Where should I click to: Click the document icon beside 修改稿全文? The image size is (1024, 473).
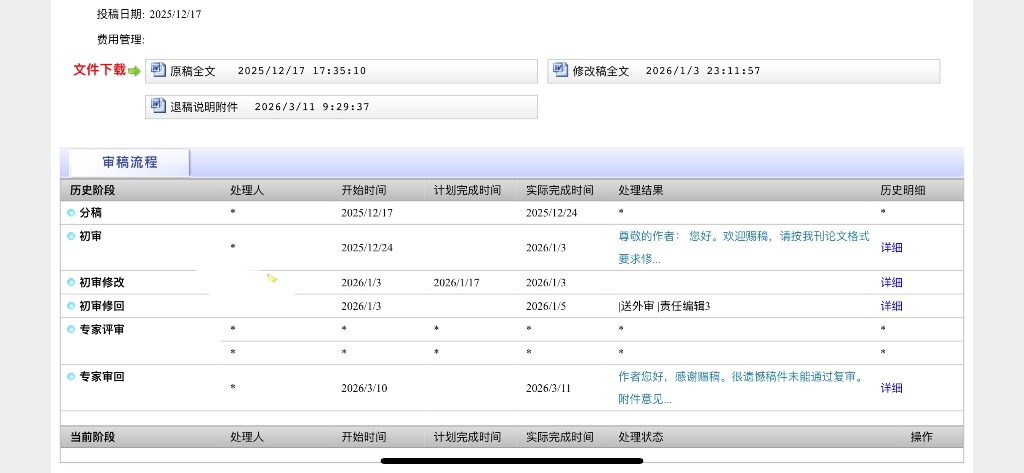point(560,71)
